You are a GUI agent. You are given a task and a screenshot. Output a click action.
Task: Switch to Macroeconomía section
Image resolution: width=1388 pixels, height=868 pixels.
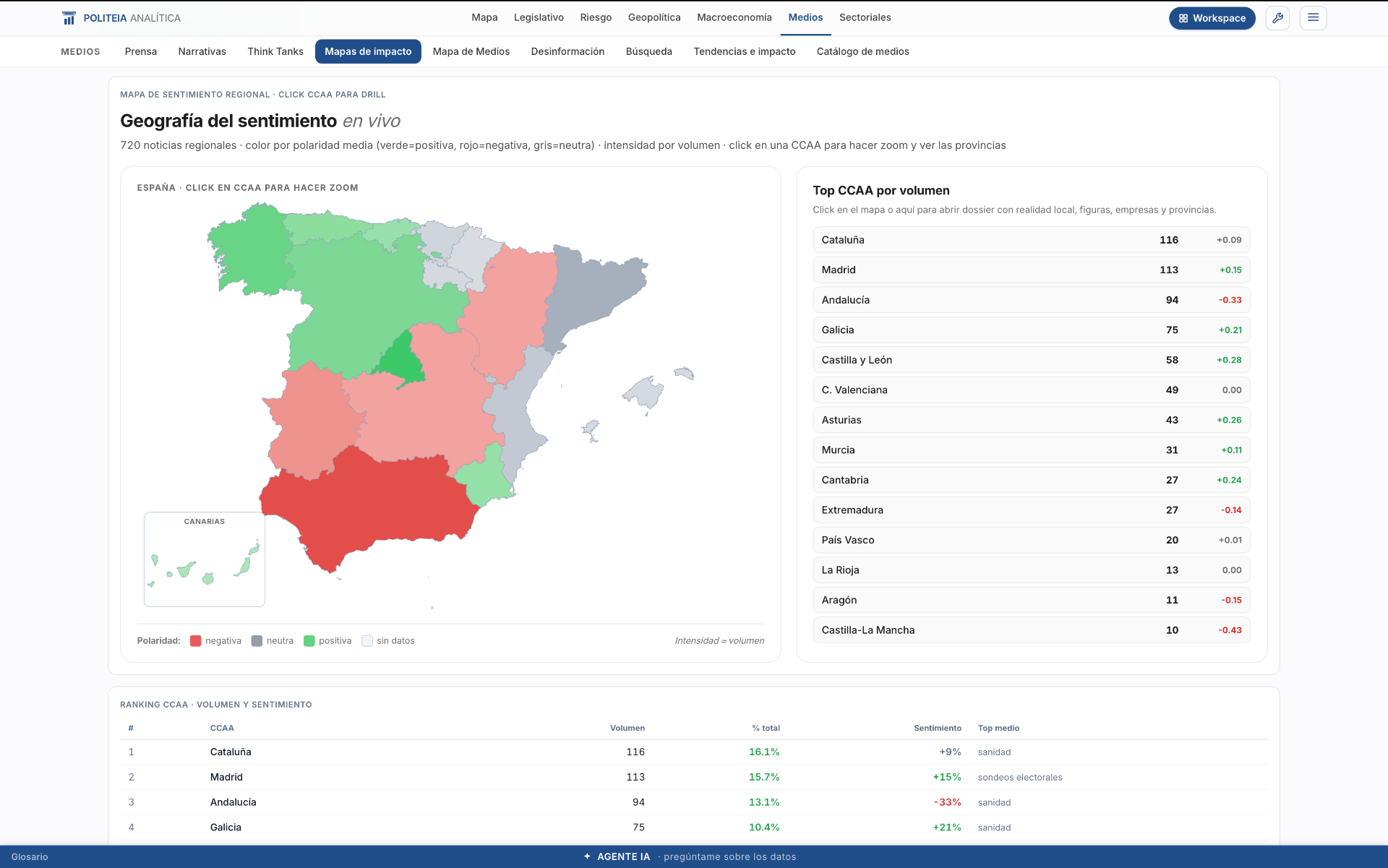[x=734, y=17]
